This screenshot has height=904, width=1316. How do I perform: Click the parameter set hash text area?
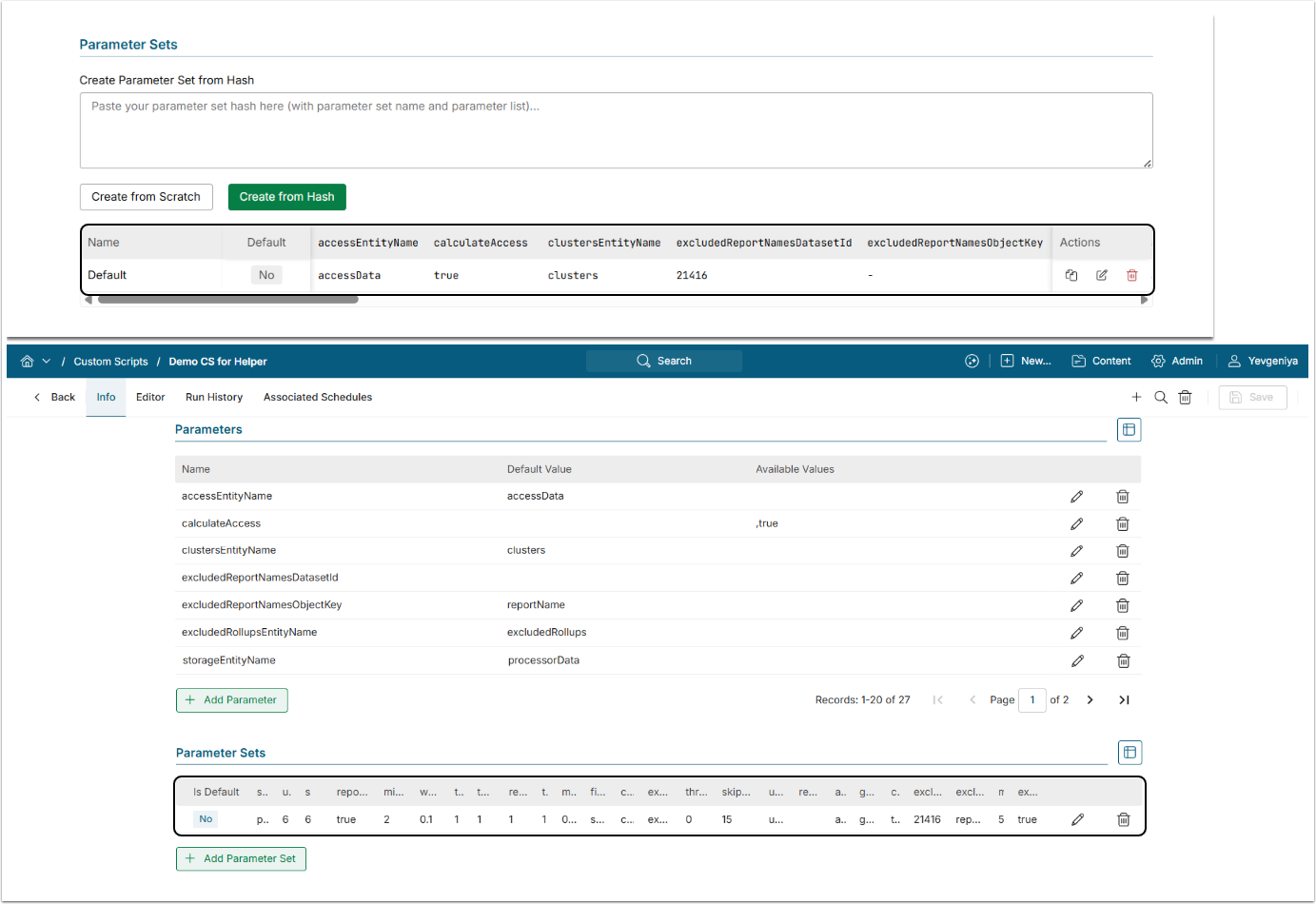[616, 130]
